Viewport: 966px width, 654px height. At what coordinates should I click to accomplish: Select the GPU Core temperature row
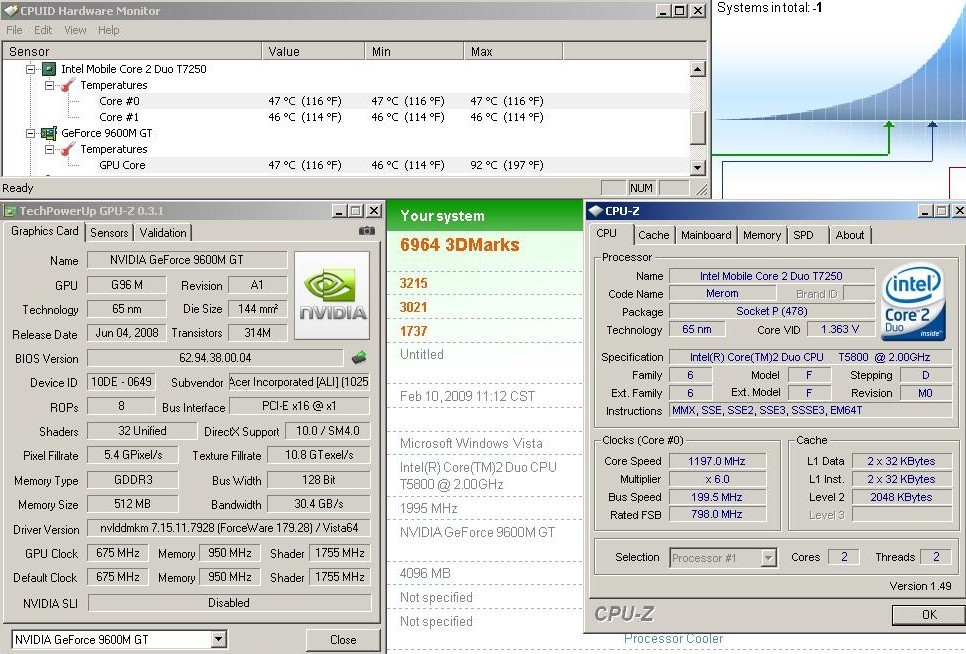point(346,165)
